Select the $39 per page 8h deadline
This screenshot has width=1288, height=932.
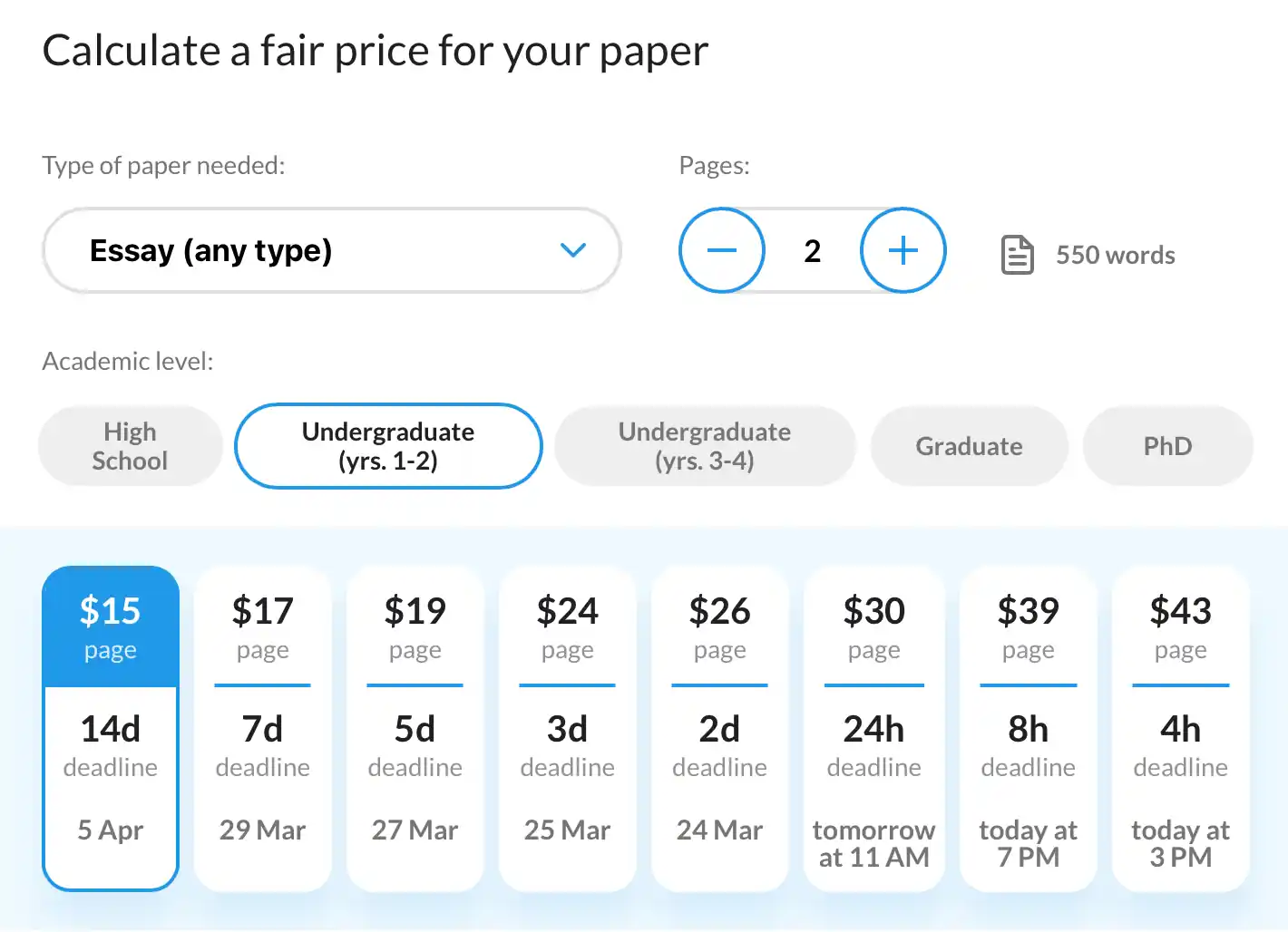point(1029,728)
